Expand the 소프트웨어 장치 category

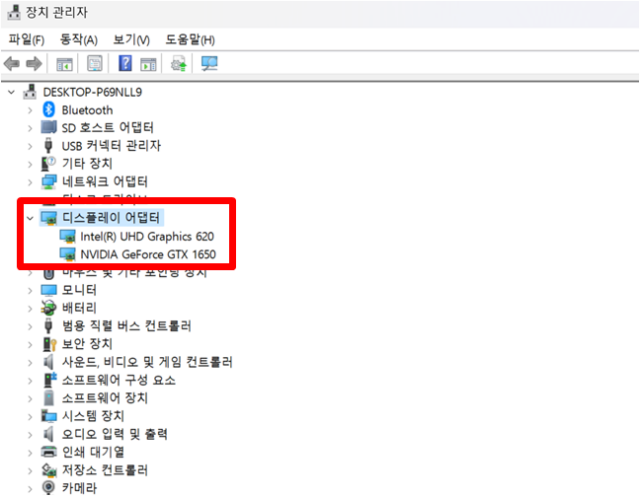point(30,399)
